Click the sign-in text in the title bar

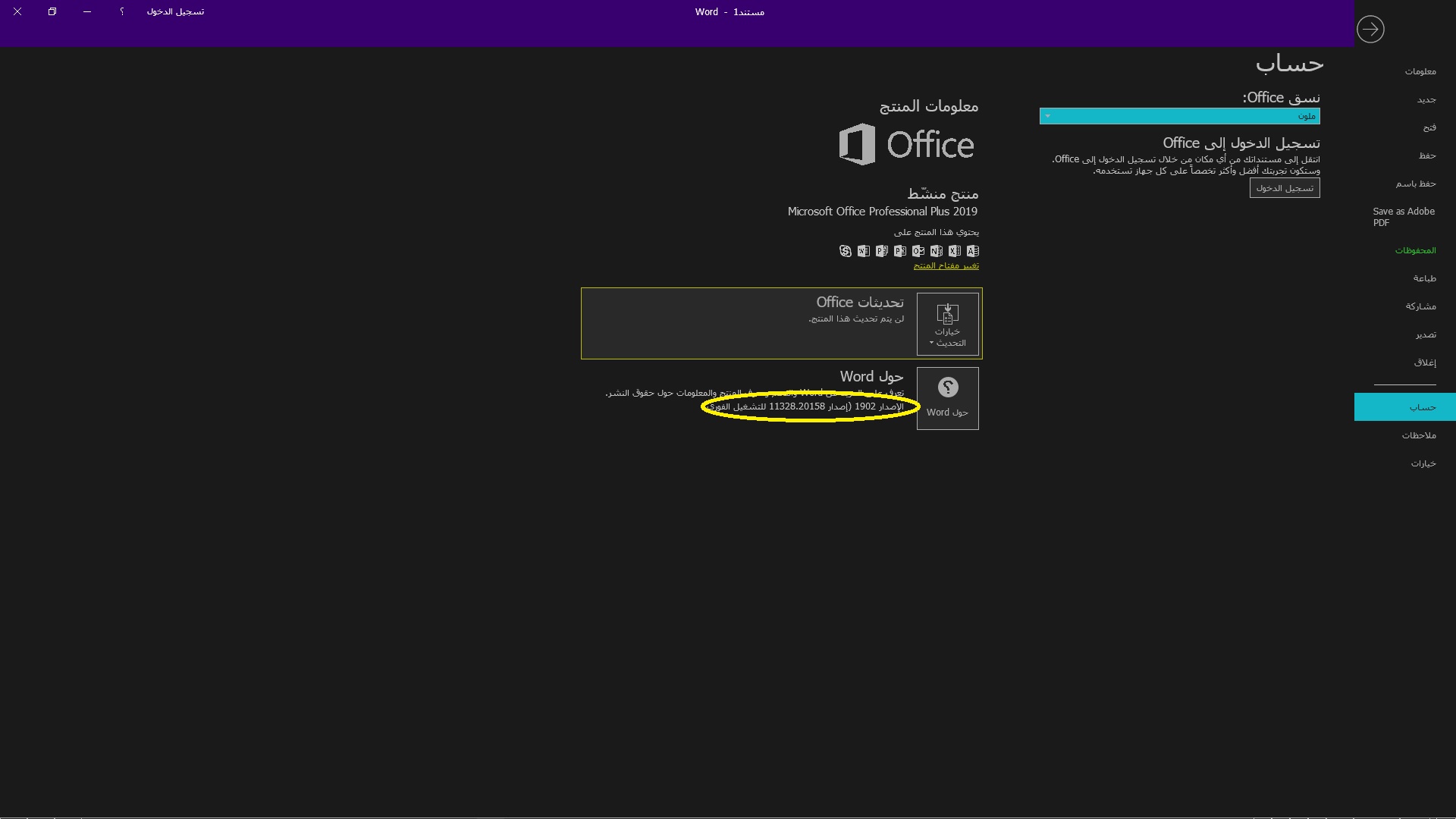coord(175,11)
